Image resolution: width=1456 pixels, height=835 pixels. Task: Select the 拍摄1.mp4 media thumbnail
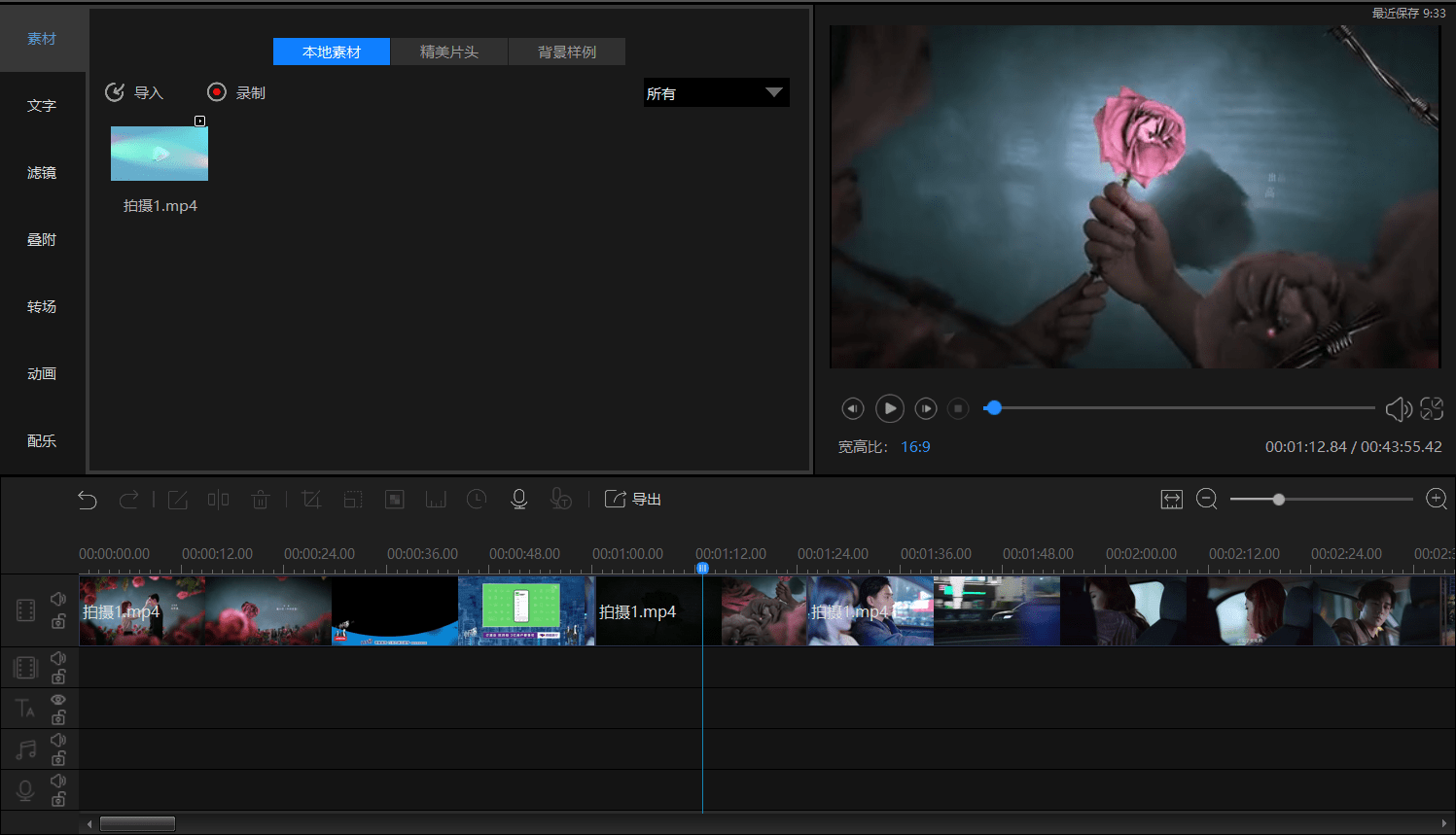(160, 154)
